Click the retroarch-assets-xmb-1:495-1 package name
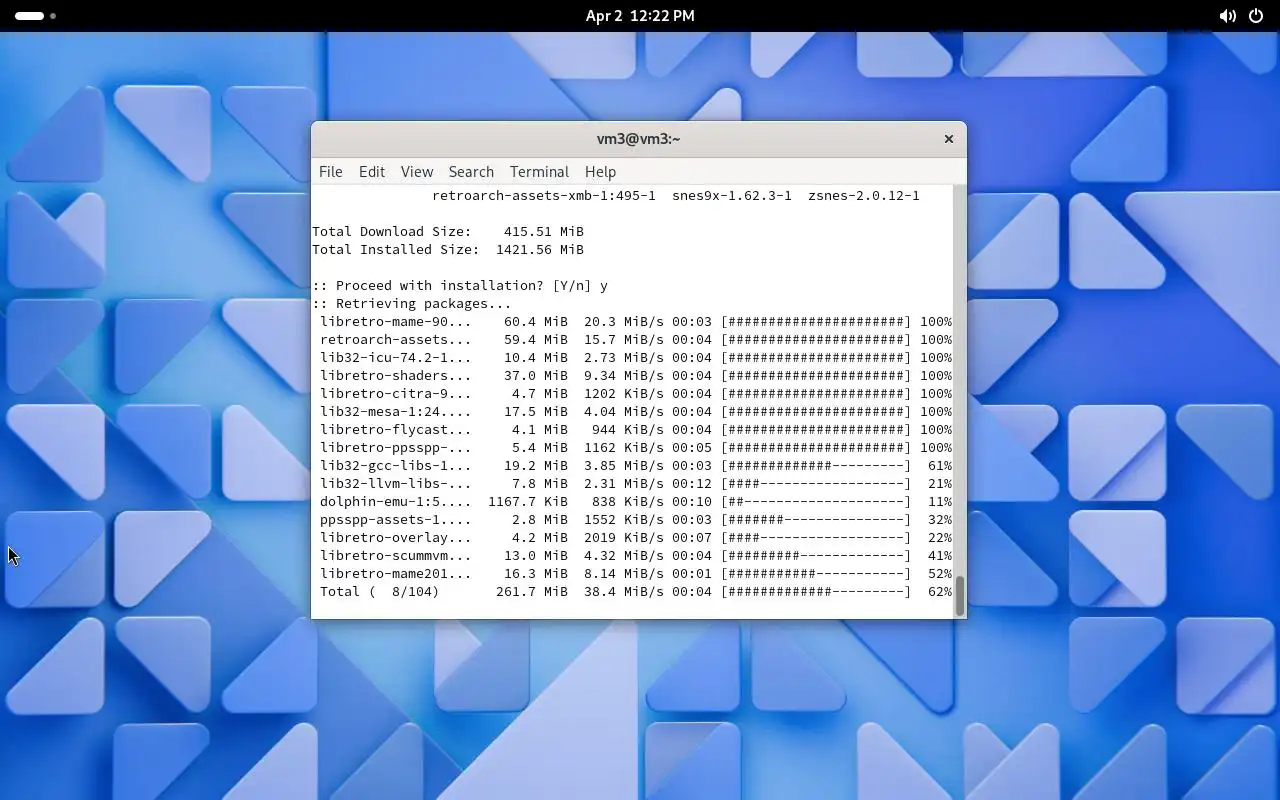The width and height of the screenshot is (1280, 800). click(544, 196)
